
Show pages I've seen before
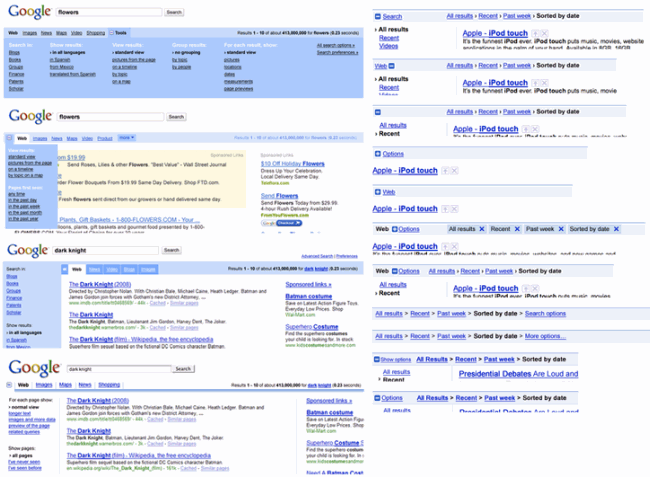click(x=25, y=468)
